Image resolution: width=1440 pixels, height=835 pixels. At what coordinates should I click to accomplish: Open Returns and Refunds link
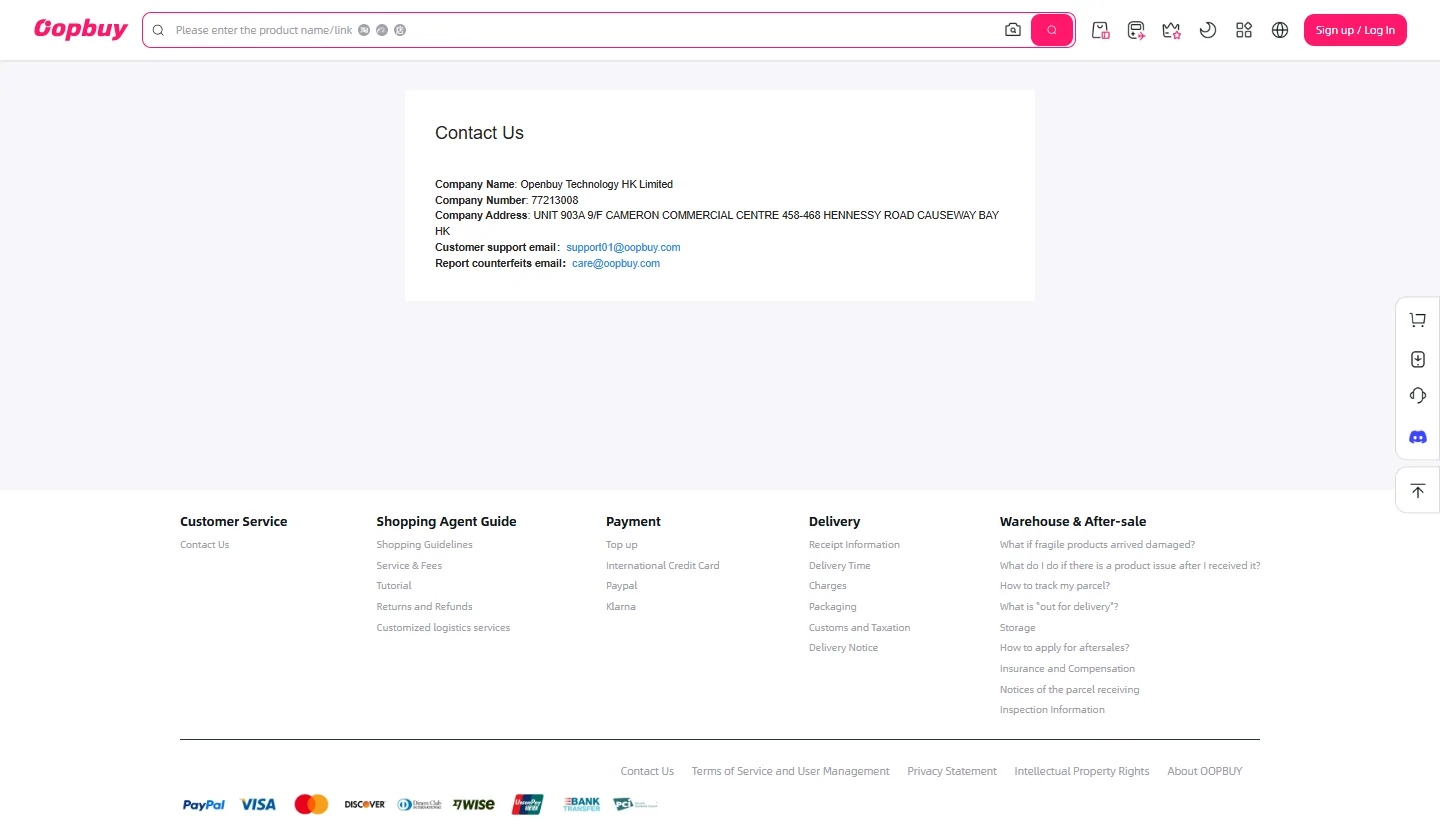424,607
